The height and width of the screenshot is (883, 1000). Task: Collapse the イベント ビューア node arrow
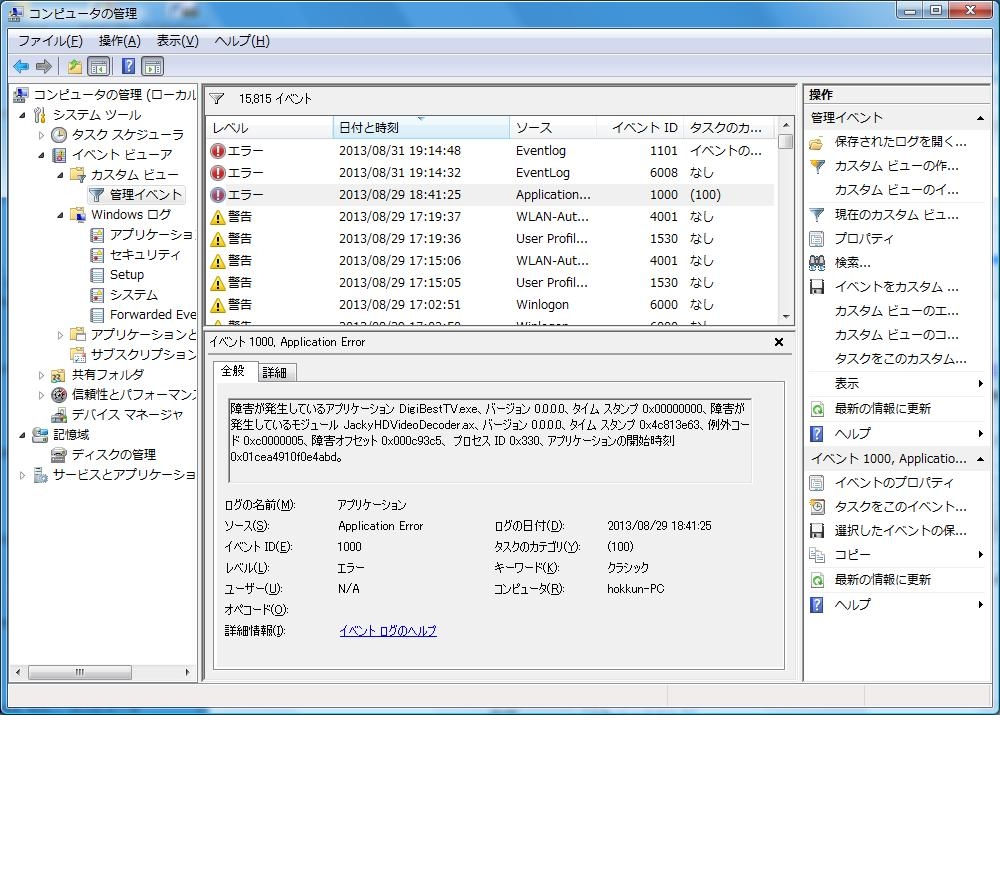pyautogui.click(x=41, y=155)
